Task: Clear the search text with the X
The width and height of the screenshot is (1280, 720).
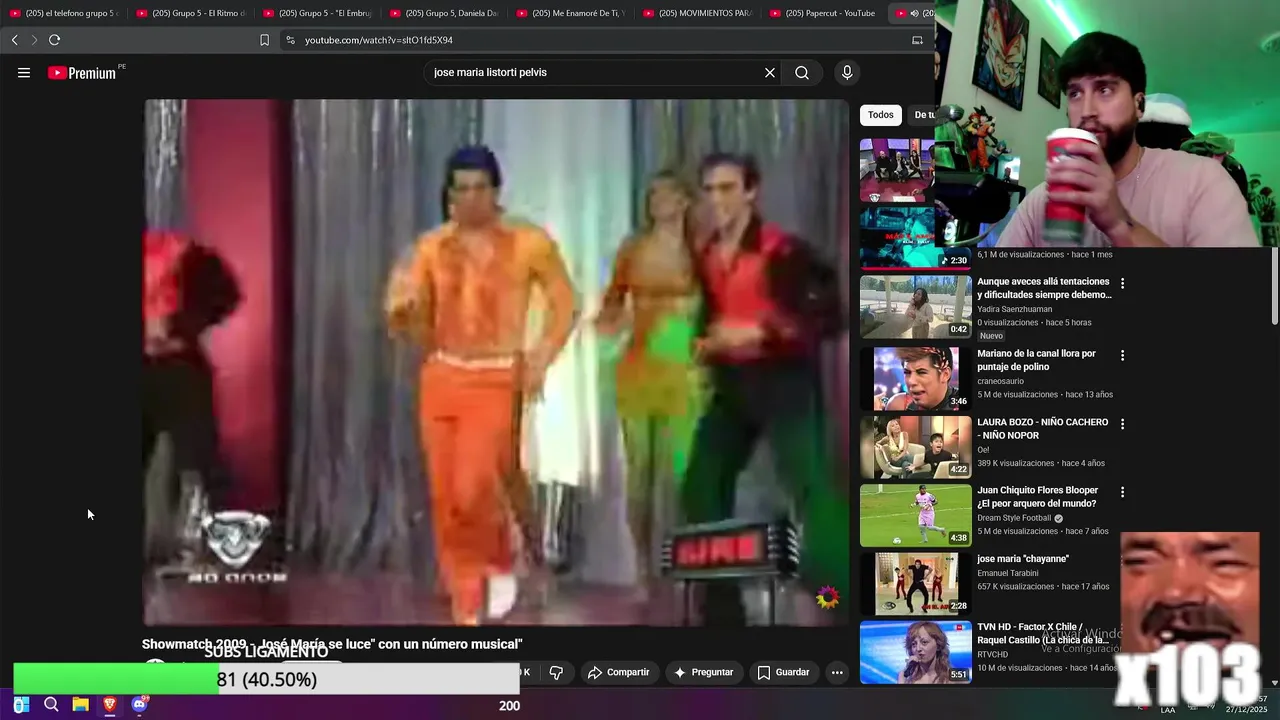Action: (770, 72)
